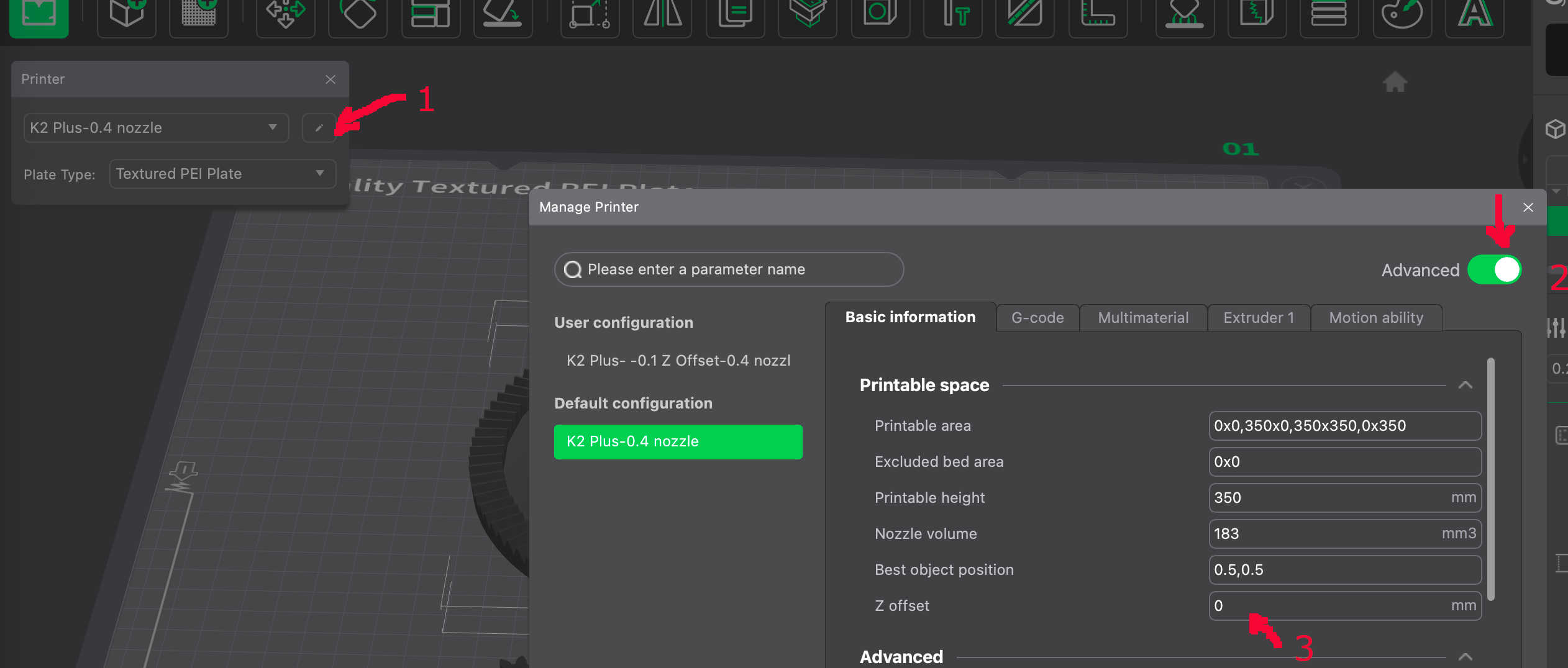The image size is (1568, 668).
Task: Open the K2 Plus-0.4 nozzle printer dropdown
Action: coord(156,128)
